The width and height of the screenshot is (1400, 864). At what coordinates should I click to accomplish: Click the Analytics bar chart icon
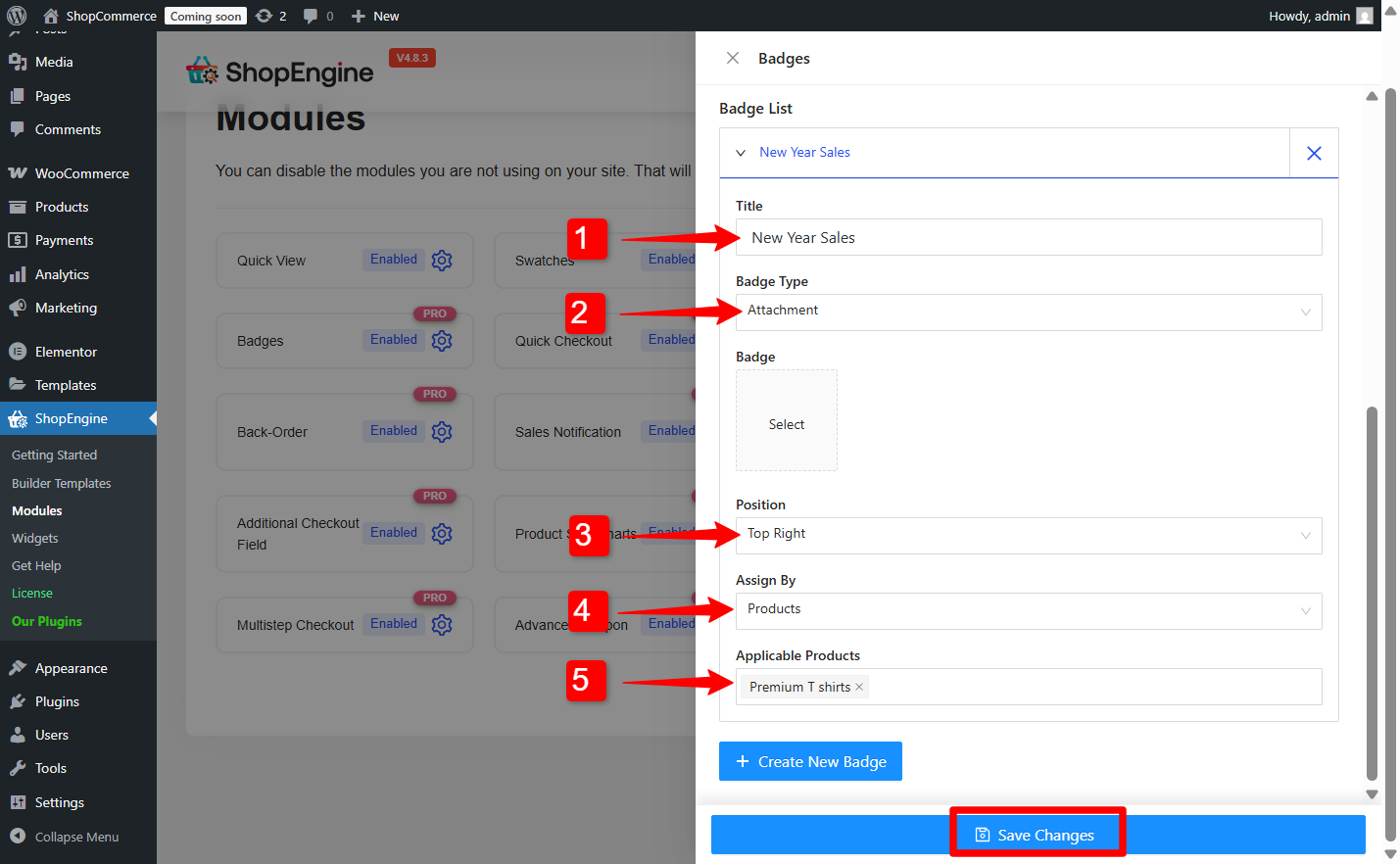pos(18,274)
